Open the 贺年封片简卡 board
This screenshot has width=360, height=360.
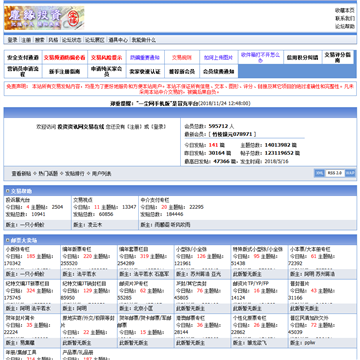pyautogui.click(x=20, y=318)
